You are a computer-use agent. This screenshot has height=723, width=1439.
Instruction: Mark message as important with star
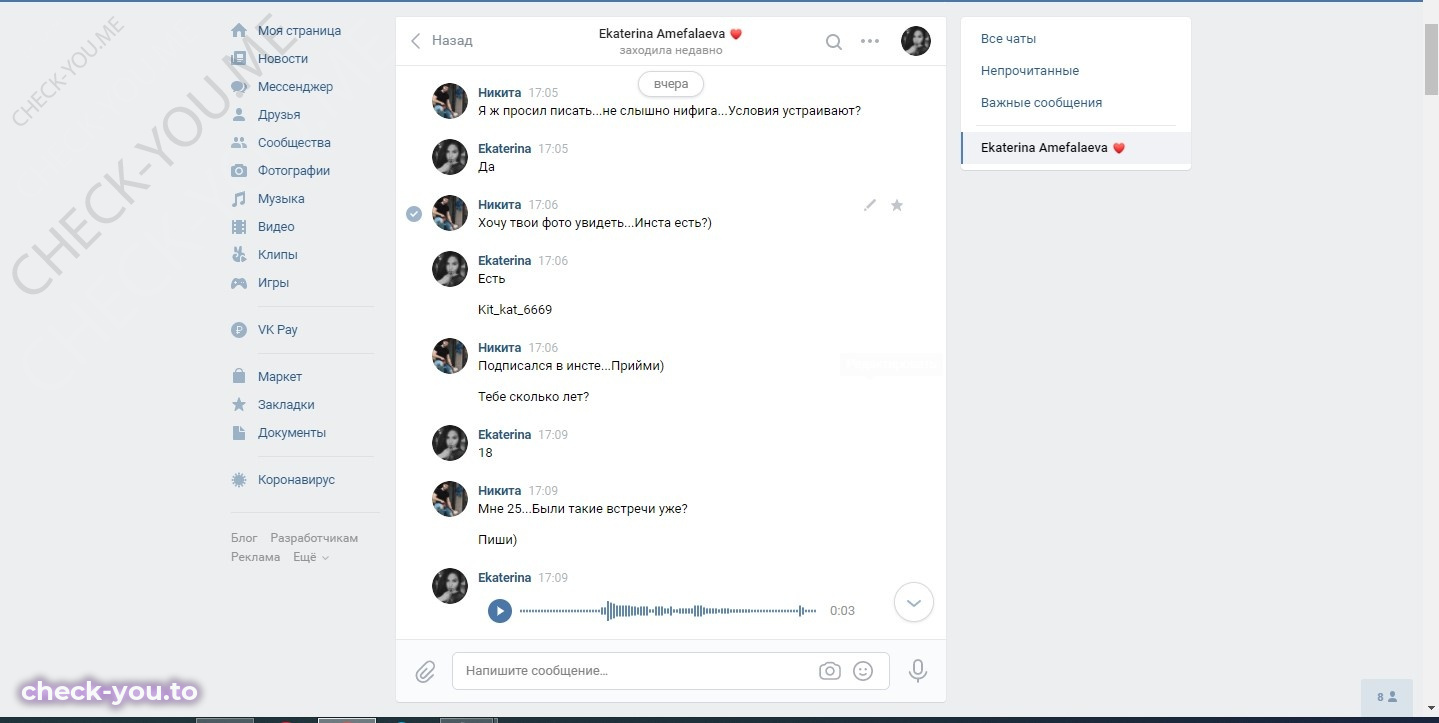[897, 205]
